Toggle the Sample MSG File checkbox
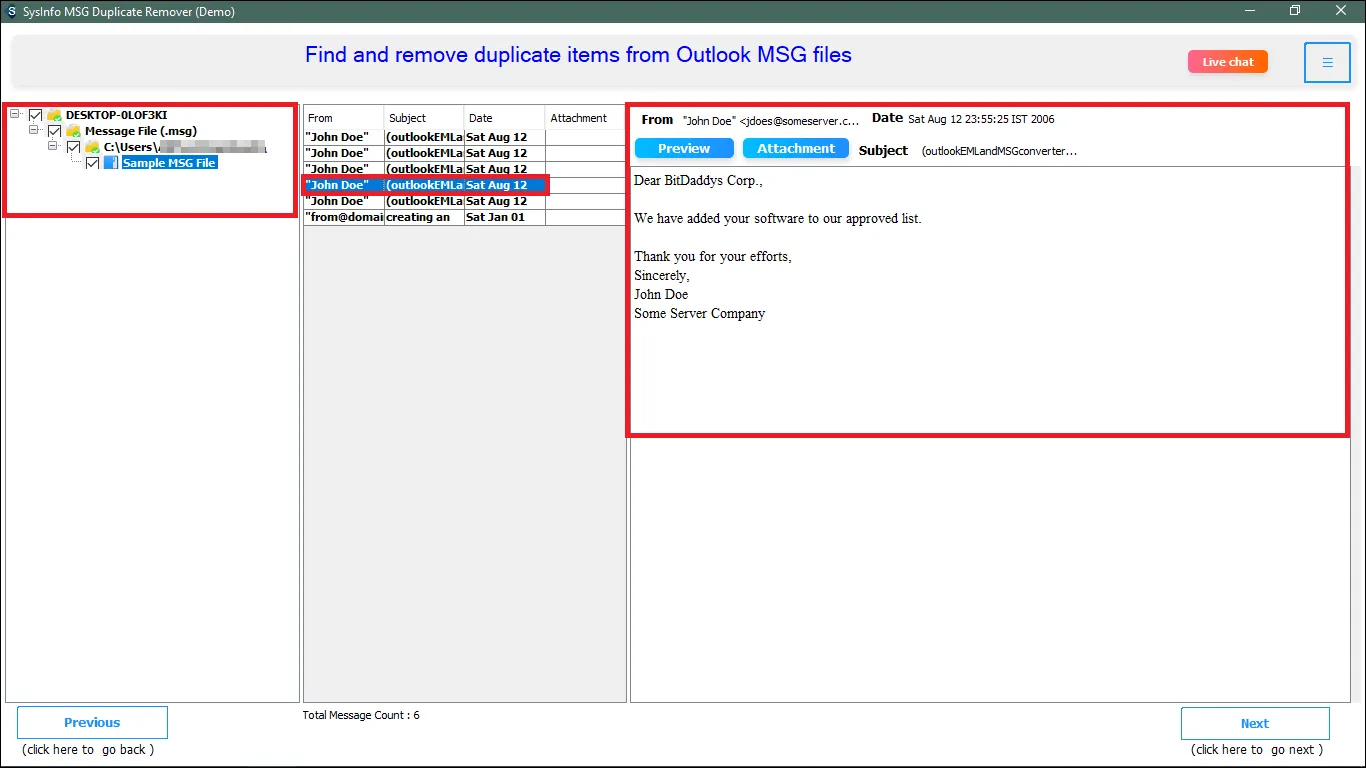1366x768 pixels. (93, 163)
